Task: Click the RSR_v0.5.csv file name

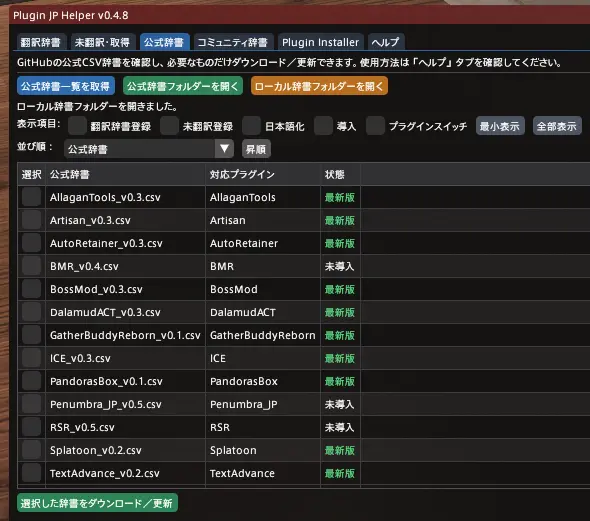Action: click(x=82, y=427)
